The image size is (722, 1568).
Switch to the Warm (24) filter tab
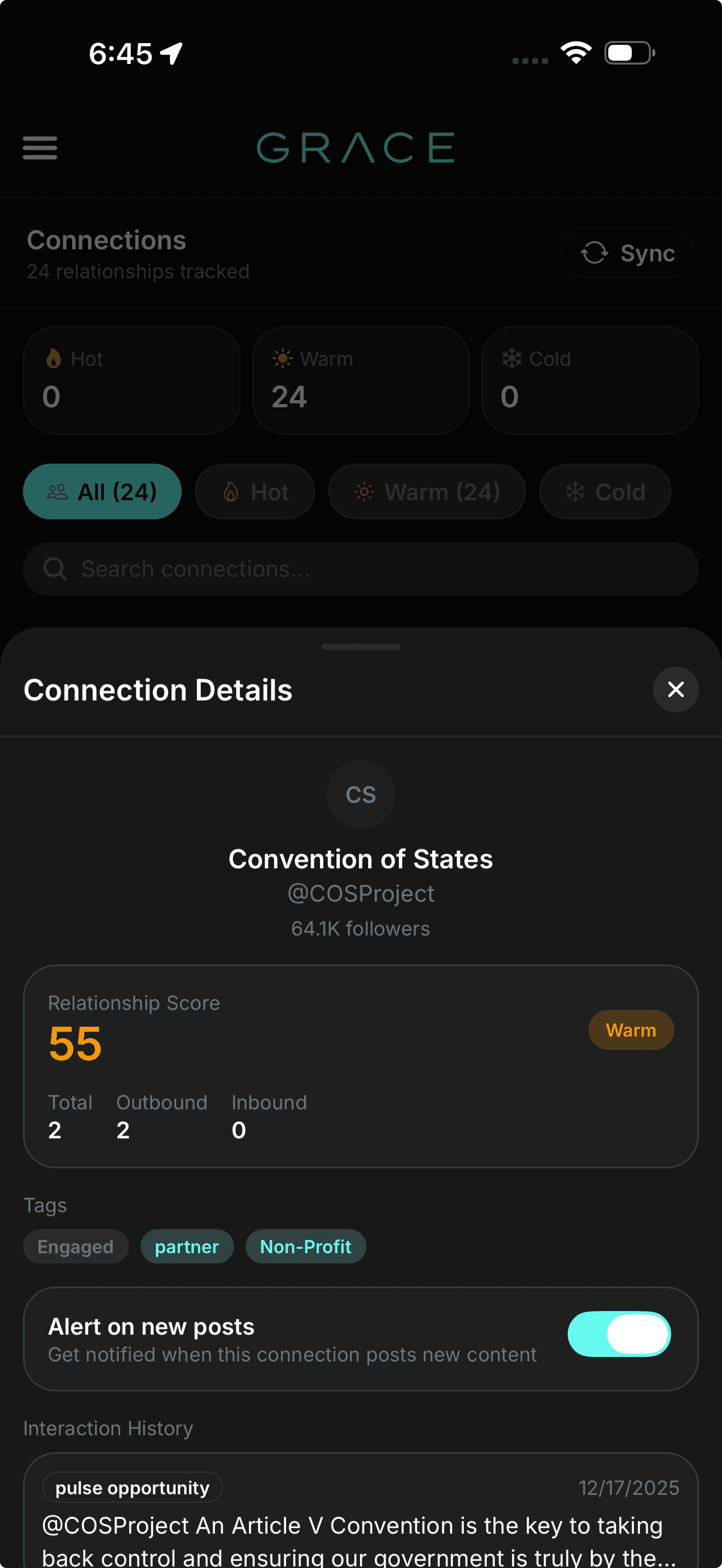[x=426, y=492]
